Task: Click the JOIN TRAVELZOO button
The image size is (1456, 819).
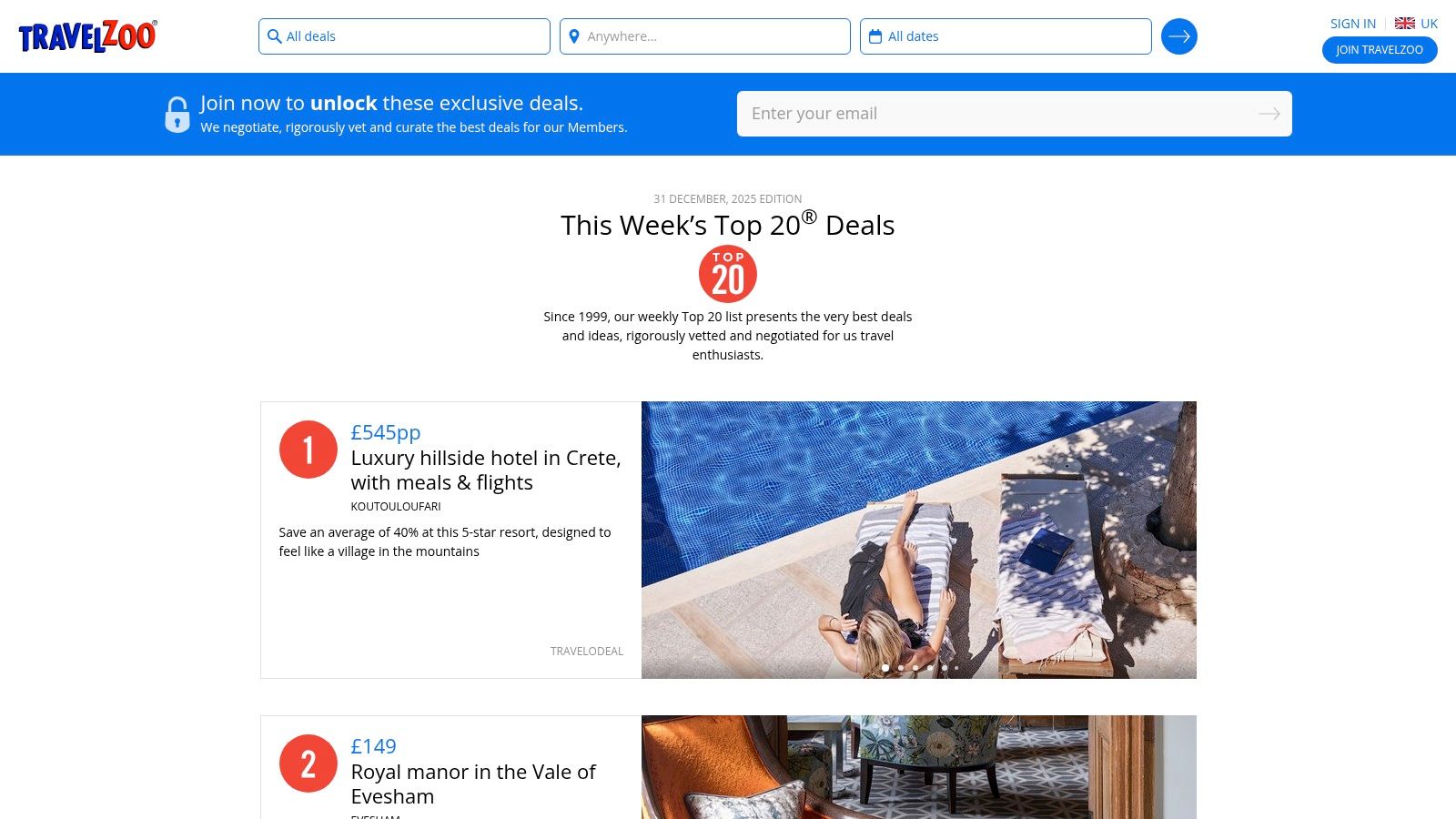Action: coord(1380,50)
